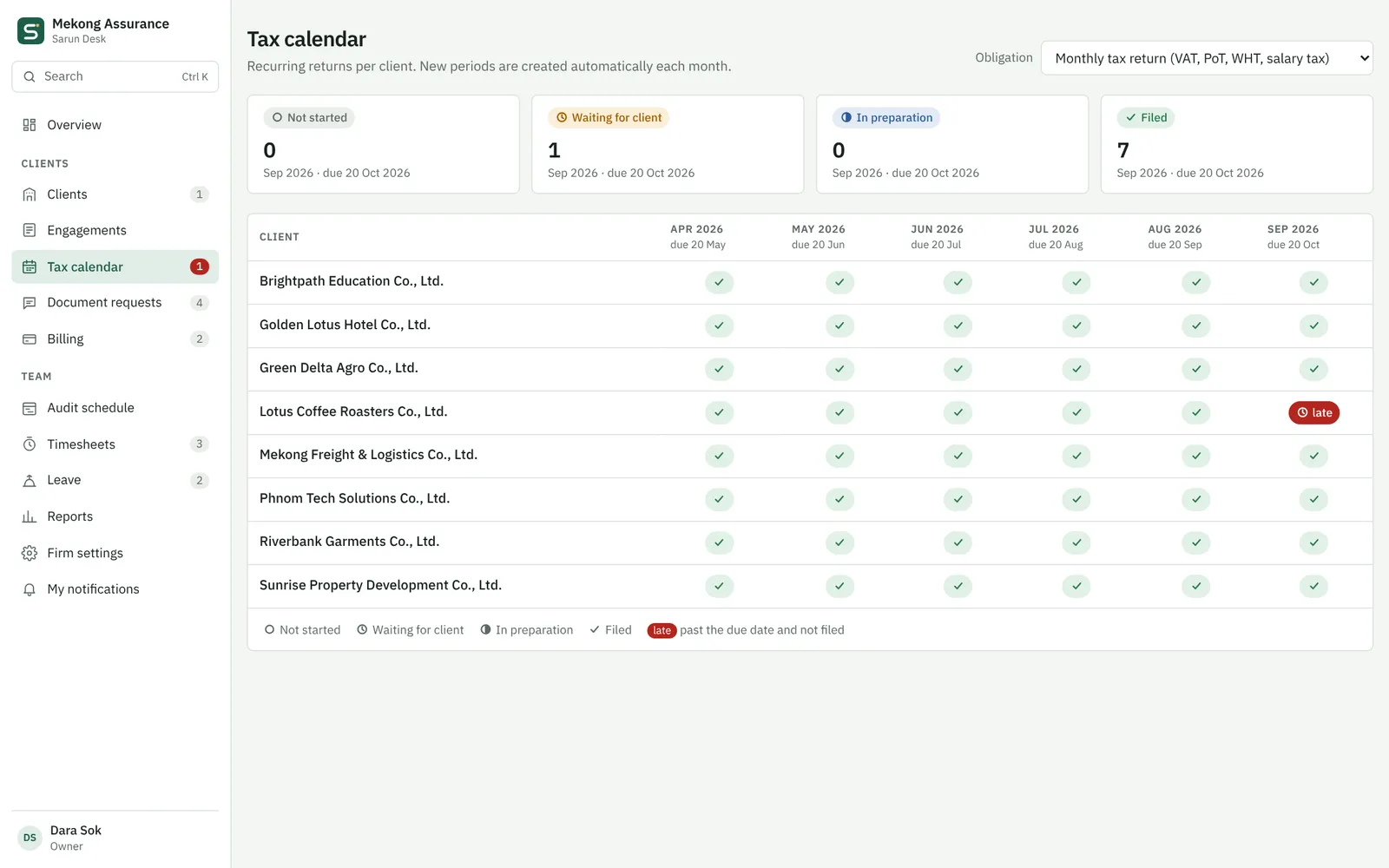
Task: Click the Engagements document icon
Action: coord(30,230)
